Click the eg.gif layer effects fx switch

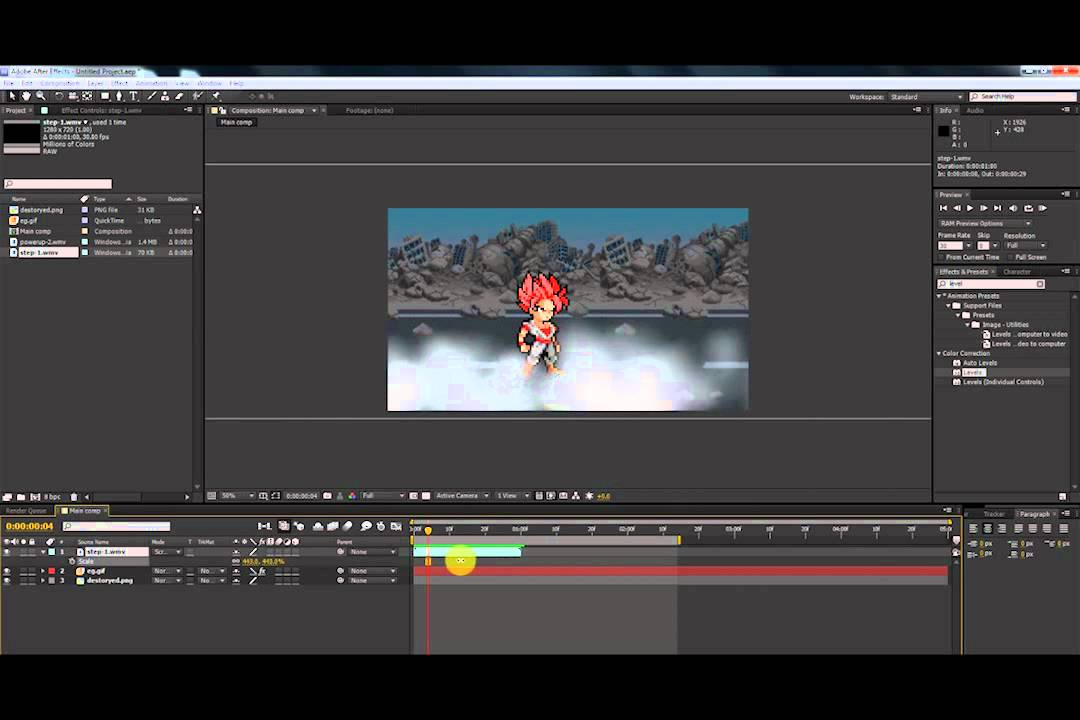pos(262,571)
